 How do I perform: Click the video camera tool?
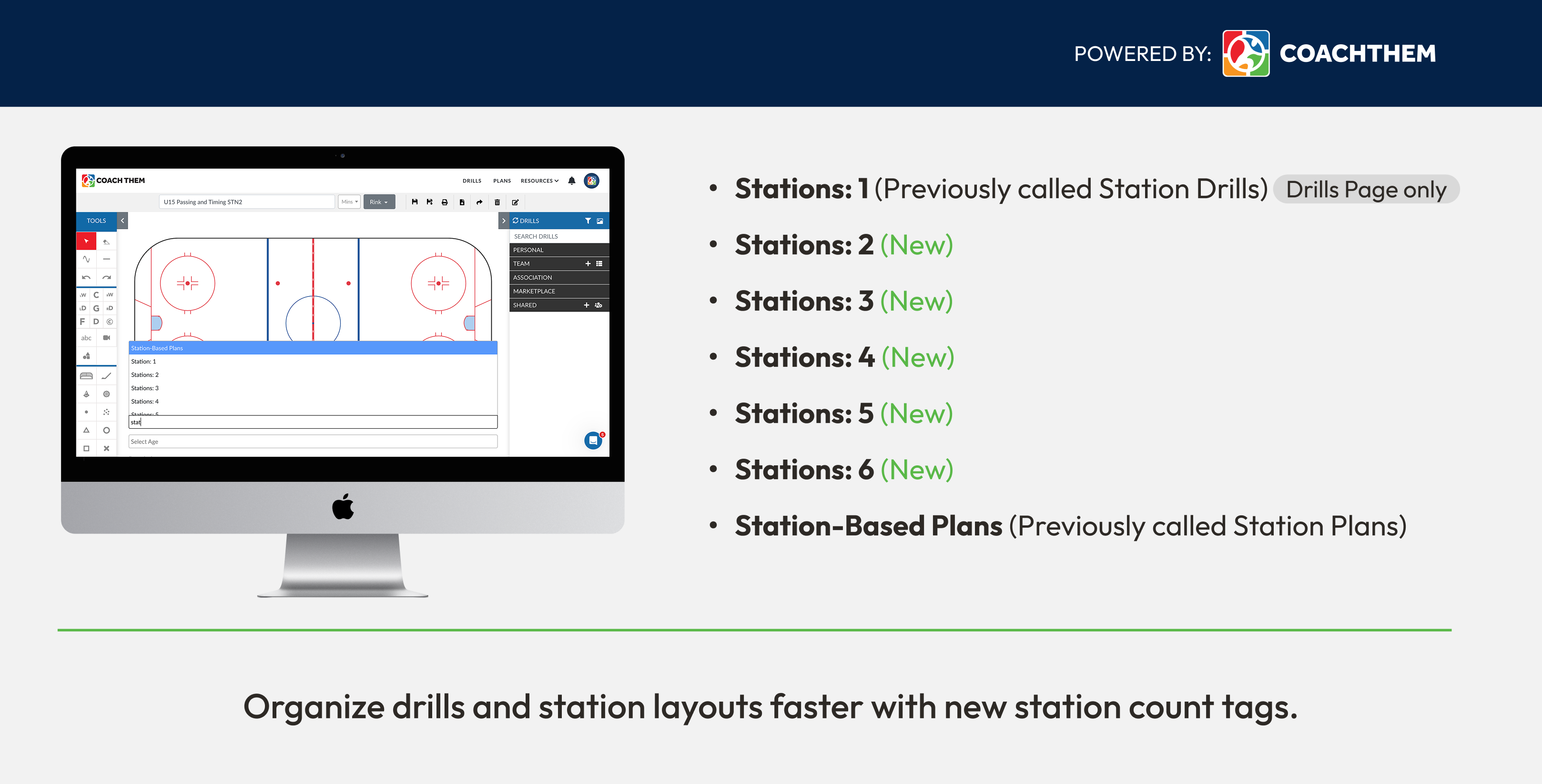(x=107, y=338)
